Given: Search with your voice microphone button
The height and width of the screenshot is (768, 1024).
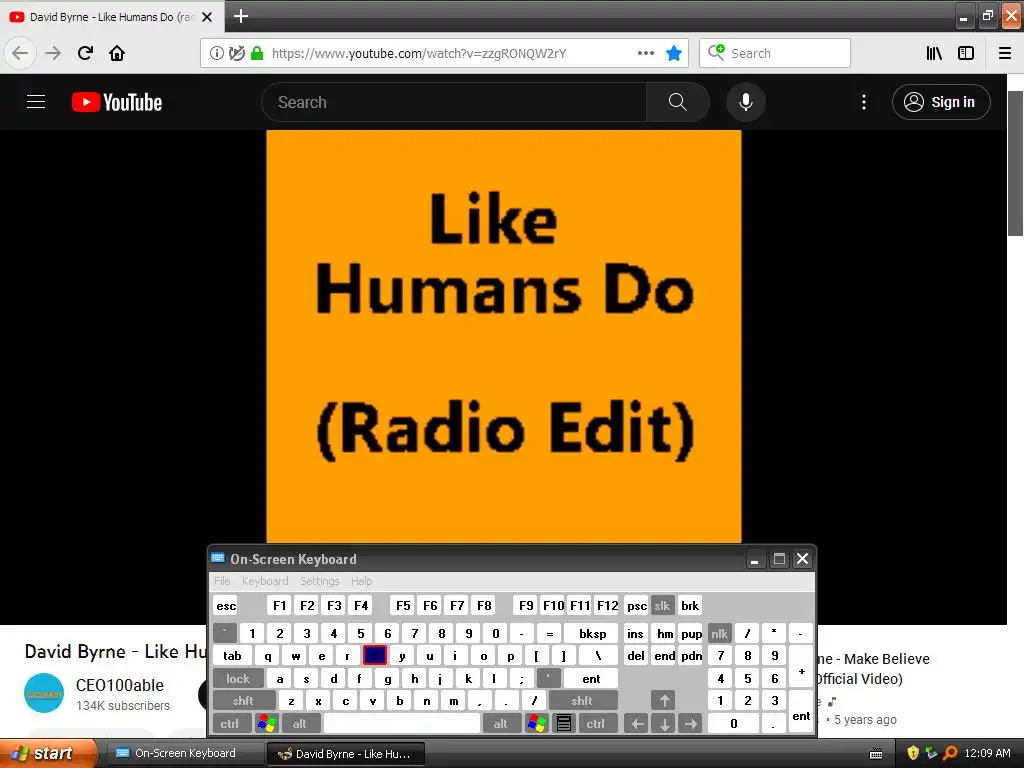Looking at the screenshot, I should (746, 102).
